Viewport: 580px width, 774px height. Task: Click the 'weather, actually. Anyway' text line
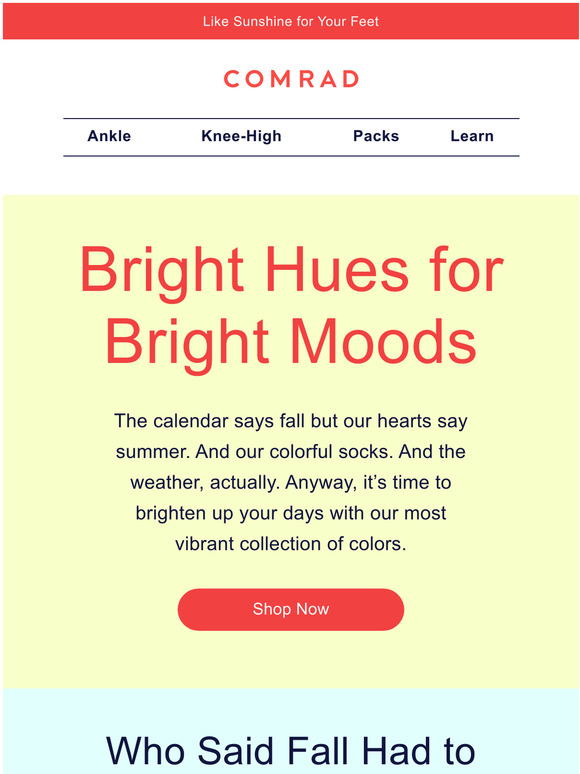(x=291, y=482)
